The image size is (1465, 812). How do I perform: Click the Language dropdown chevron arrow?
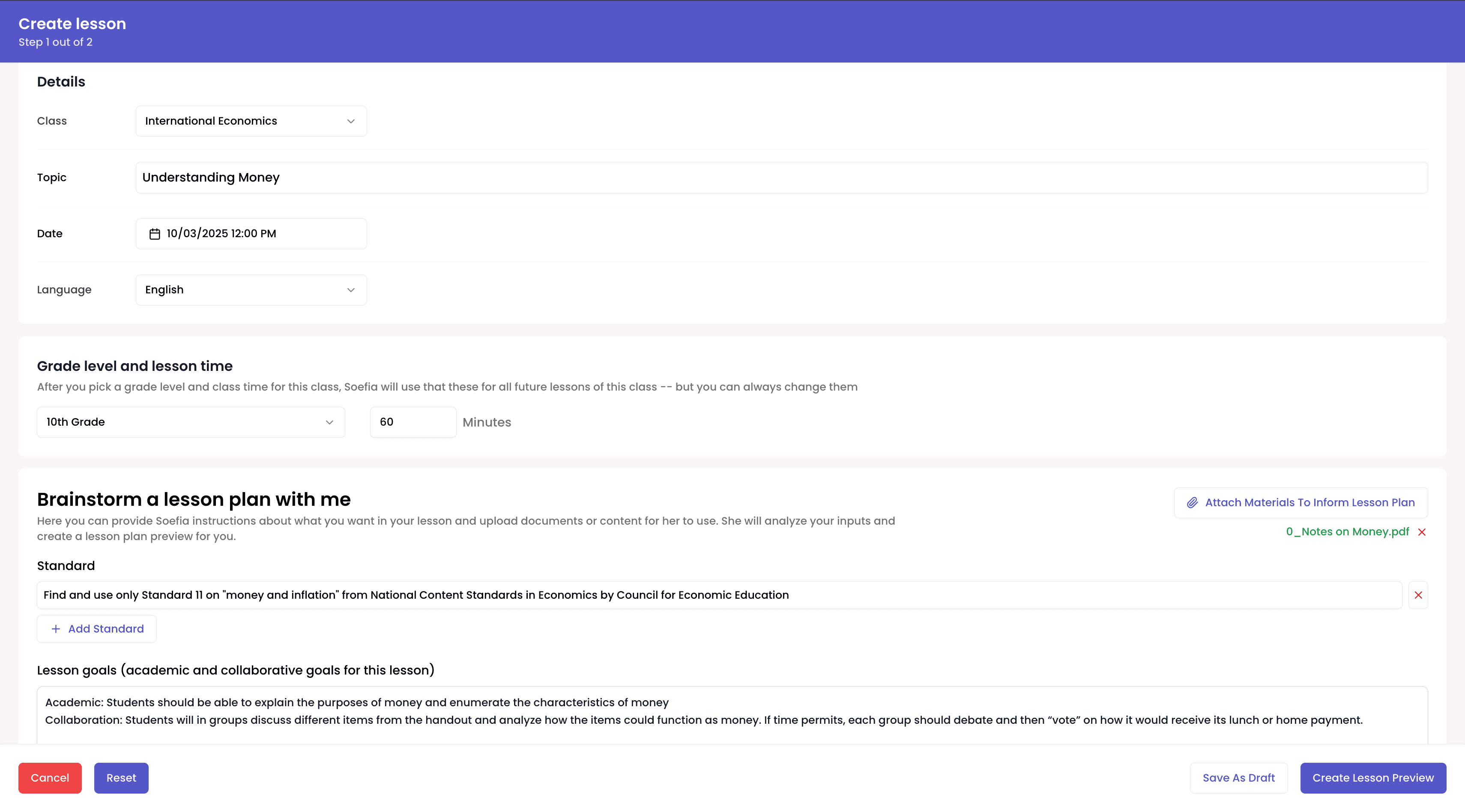351,290
